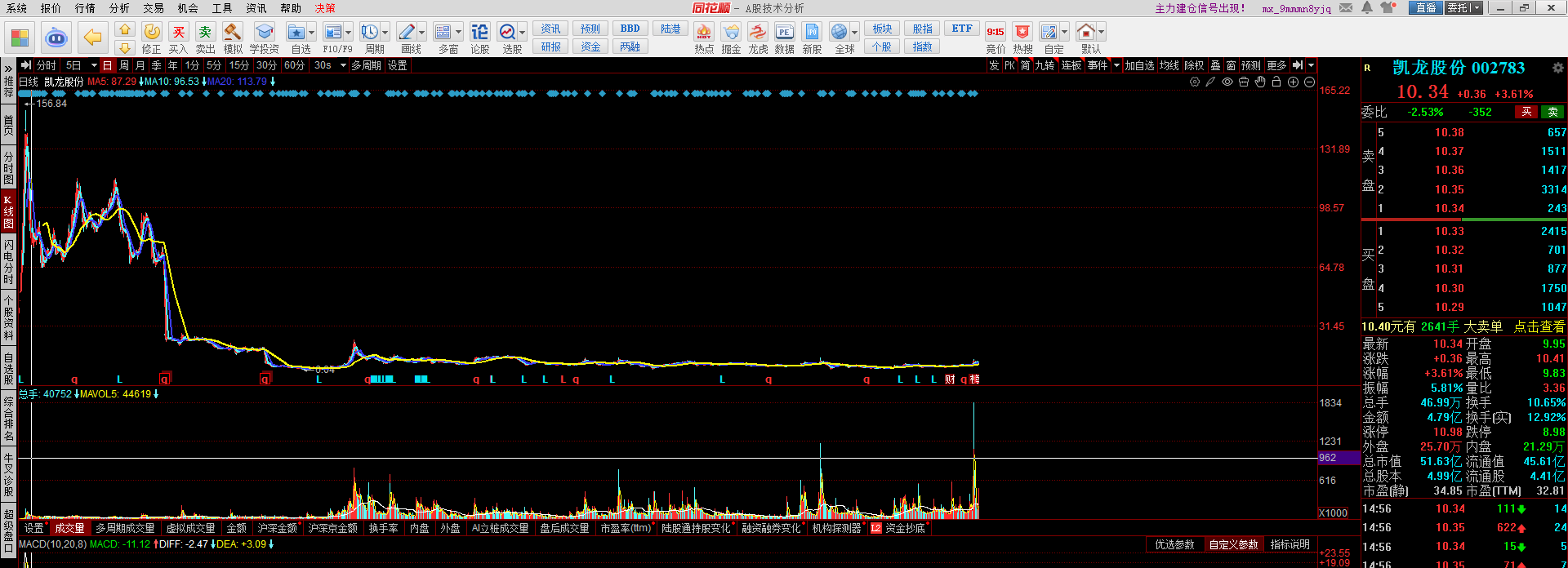Open dropdown arrow next to 自选
The width and height of the screenshot is (1568, 568).
(312, 33)
